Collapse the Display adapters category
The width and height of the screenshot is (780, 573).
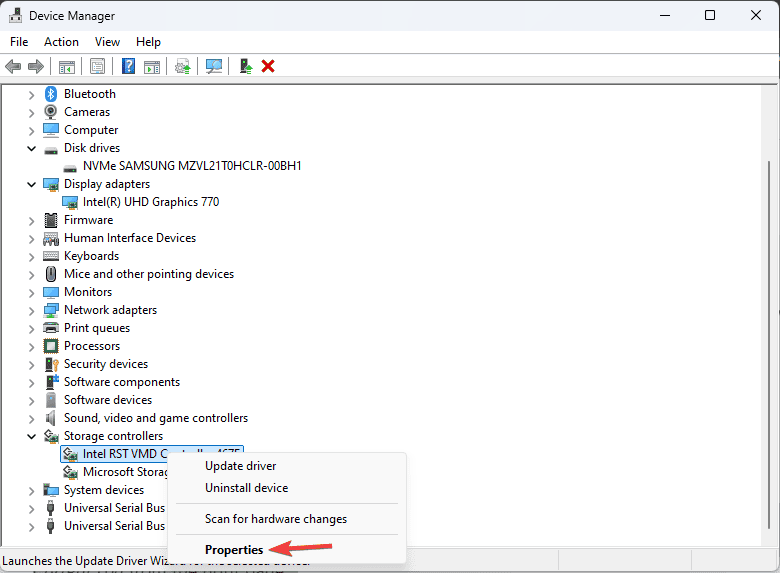31,185
